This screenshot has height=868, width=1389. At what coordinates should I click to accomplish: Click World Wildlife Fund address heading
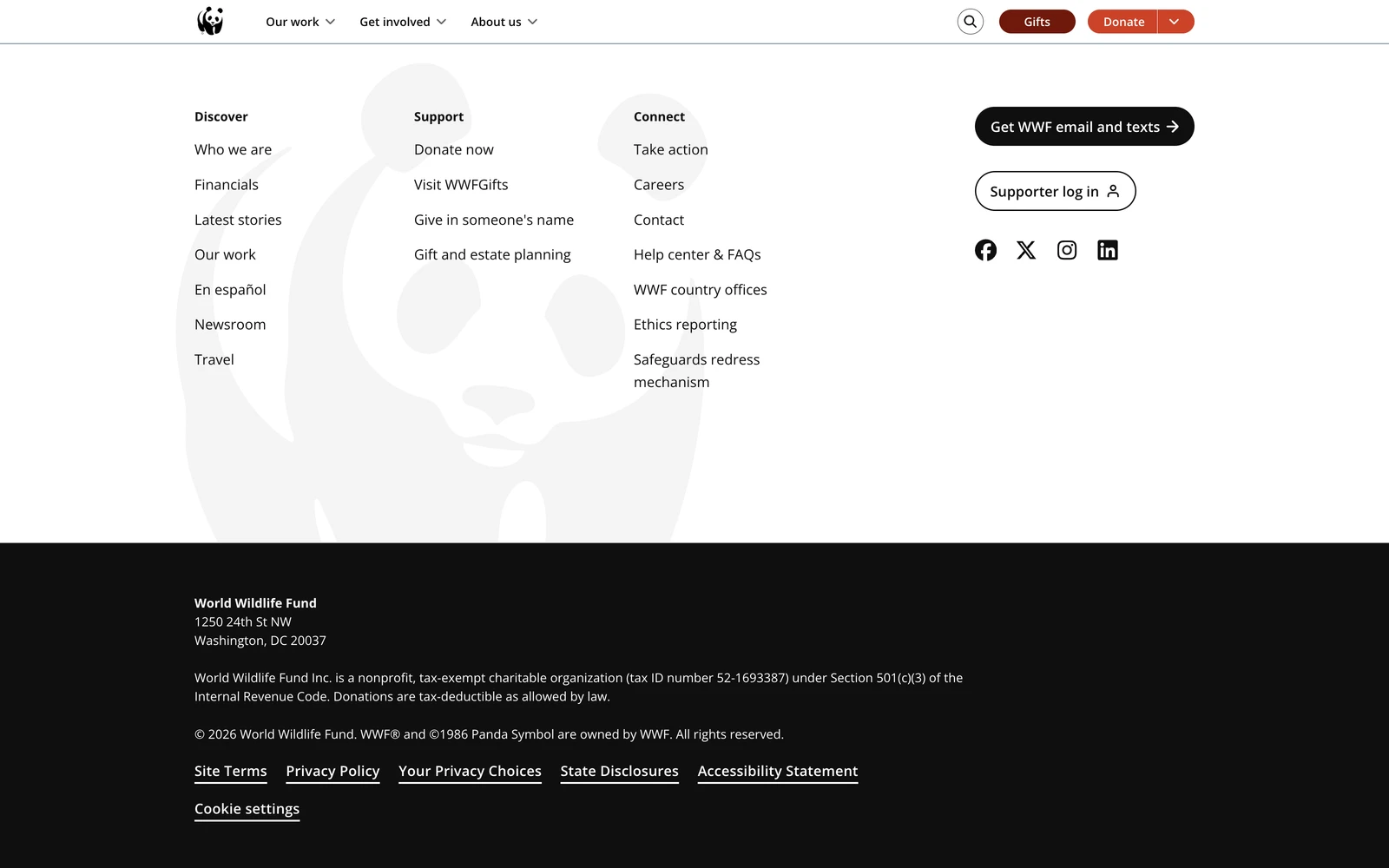click(255, 603)
